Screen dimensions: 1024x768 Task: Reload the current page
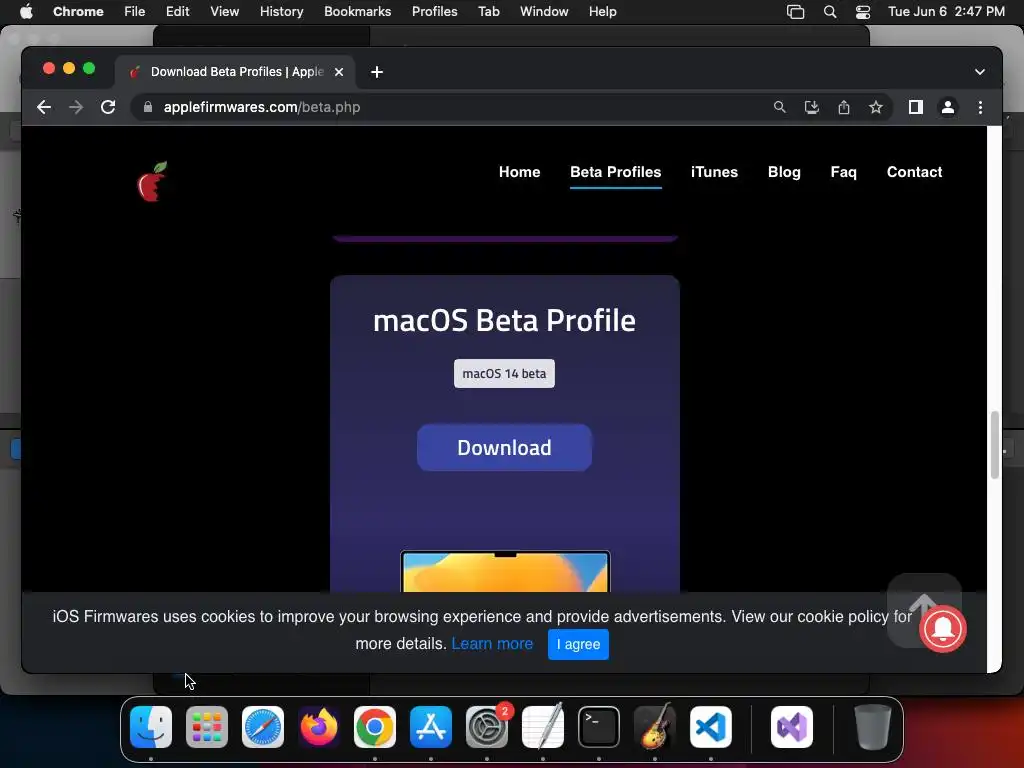(108, 107)
